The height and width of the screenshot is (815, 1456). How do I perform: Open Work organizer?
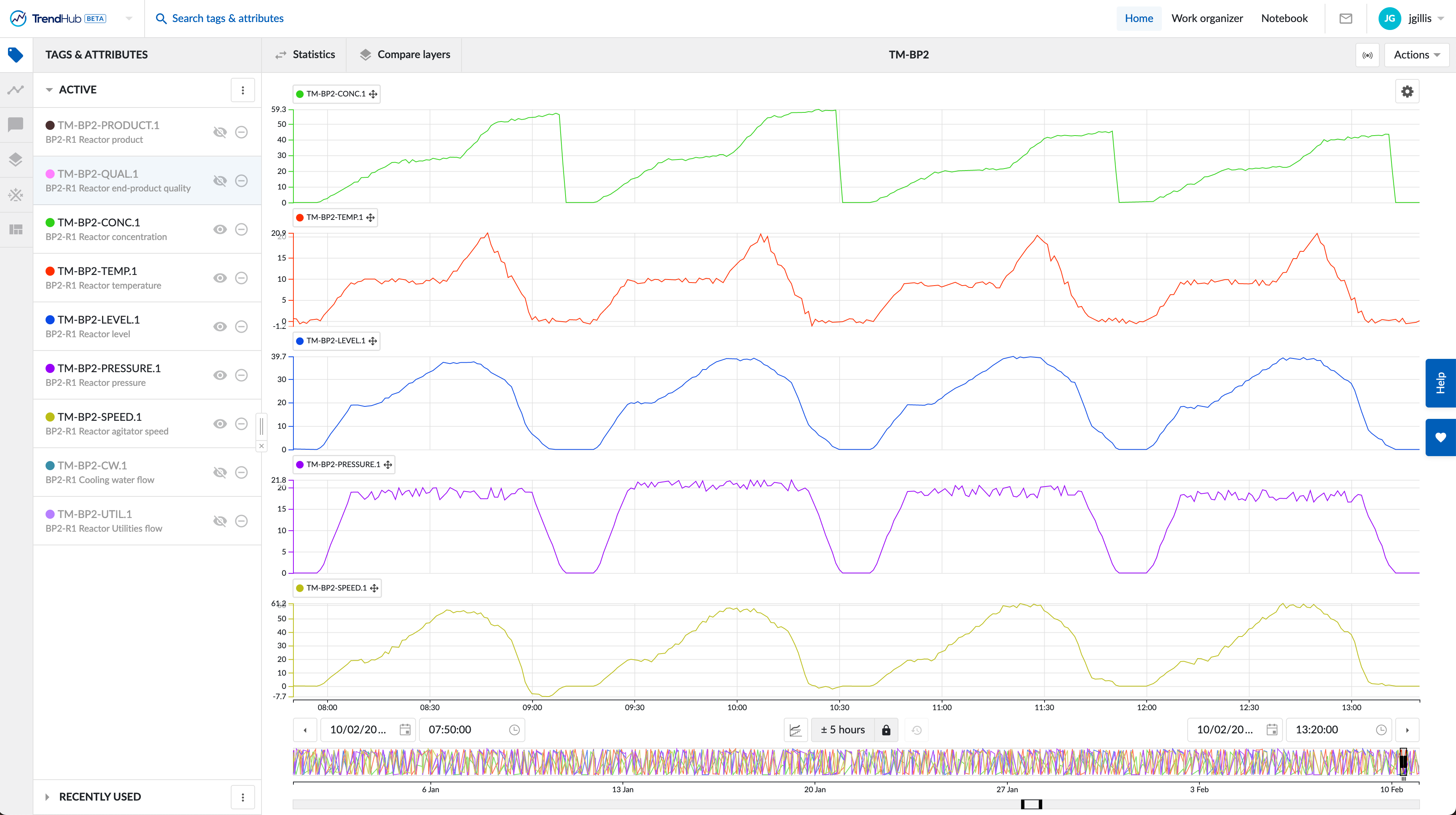pyautogui.click(x=1207, y=19)
